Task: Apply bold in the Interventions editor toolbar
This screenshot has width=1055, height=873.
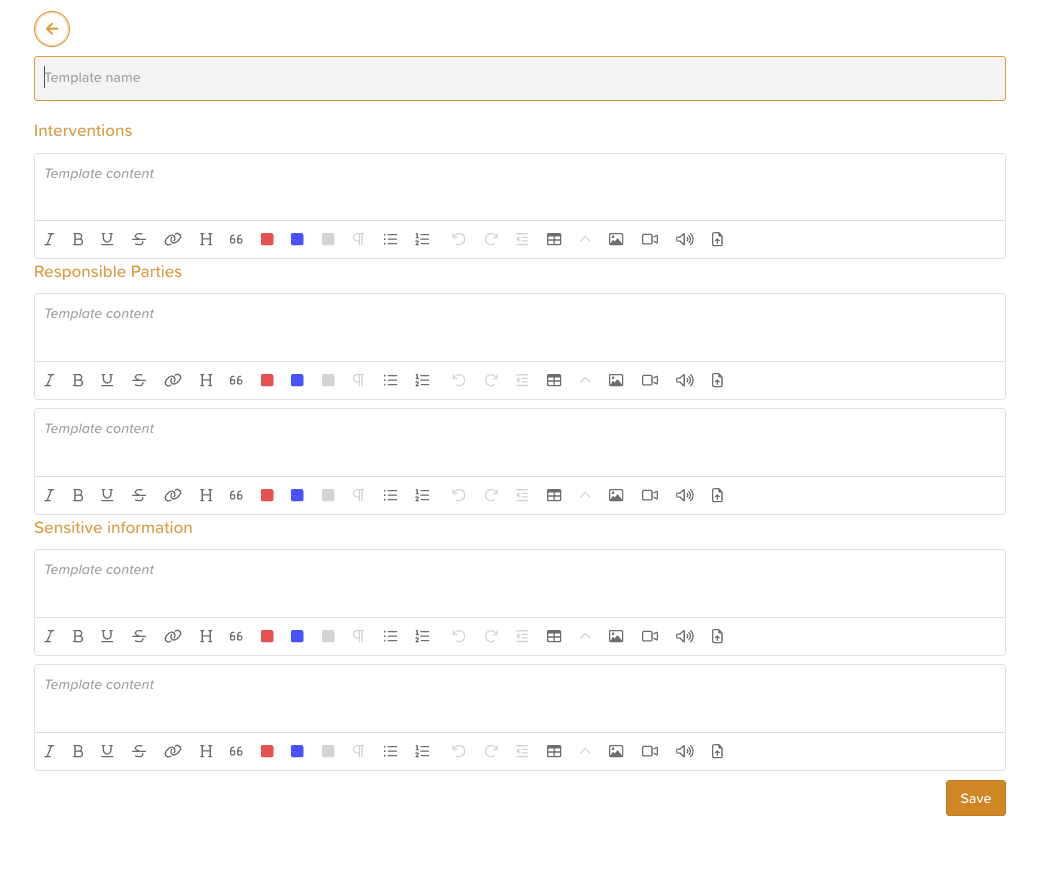Action: point(78,239)
